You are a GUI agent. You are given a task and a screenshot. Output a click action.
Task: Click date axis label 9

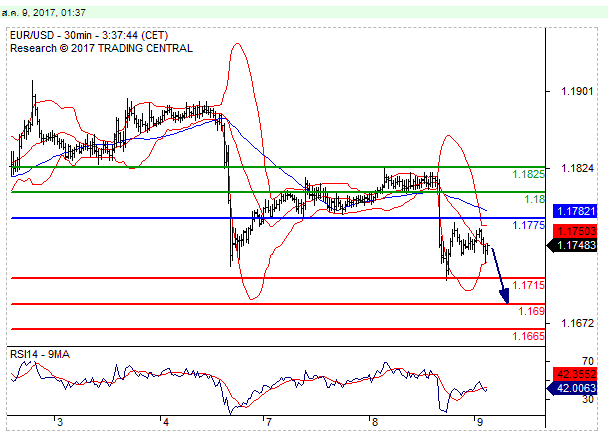coord(480,422)
